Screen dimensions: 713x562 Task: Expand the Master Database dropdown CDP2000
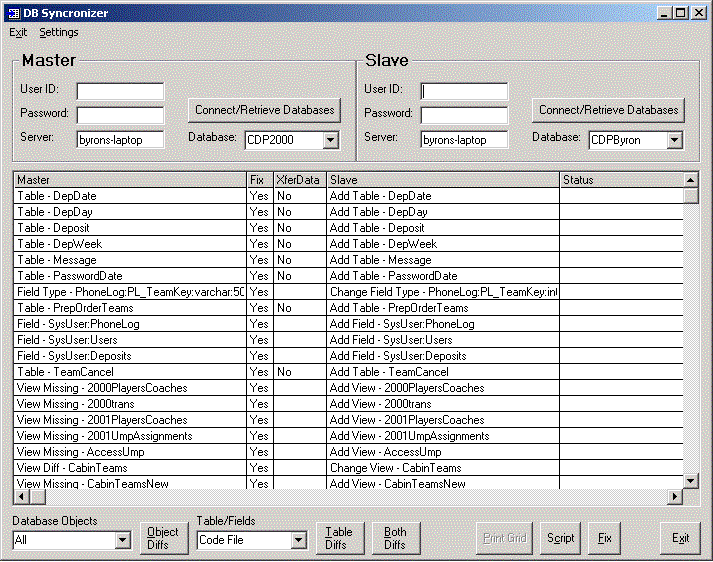tap(330, 140)
